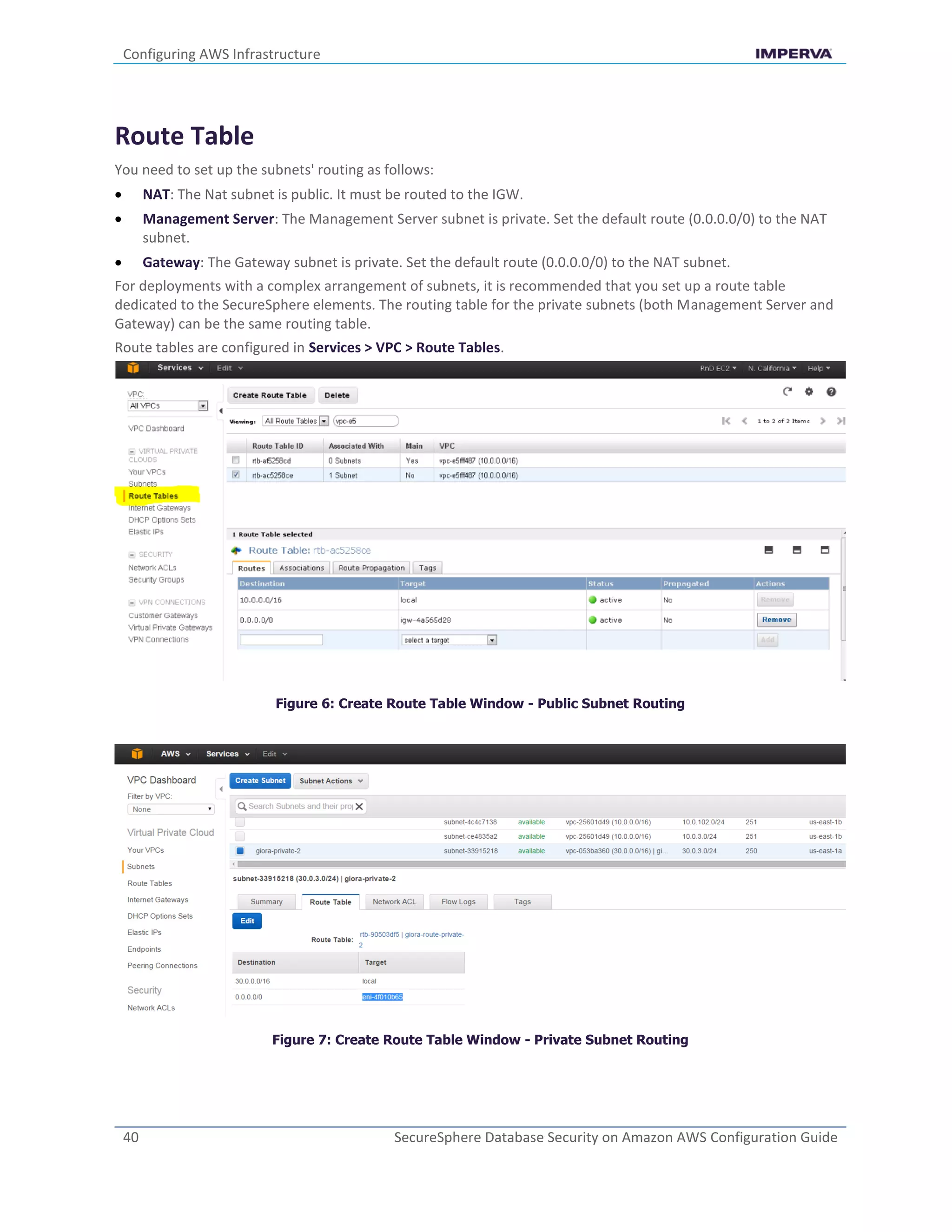Select the subnet-4c4c7138 row checkbox
952x1232 pixels.
240,822
